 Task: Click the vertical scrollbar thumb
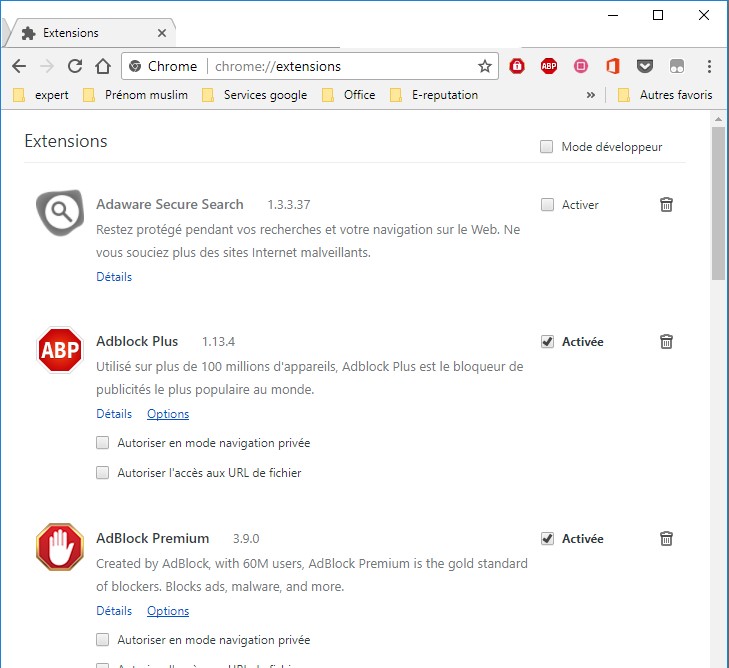718,203
